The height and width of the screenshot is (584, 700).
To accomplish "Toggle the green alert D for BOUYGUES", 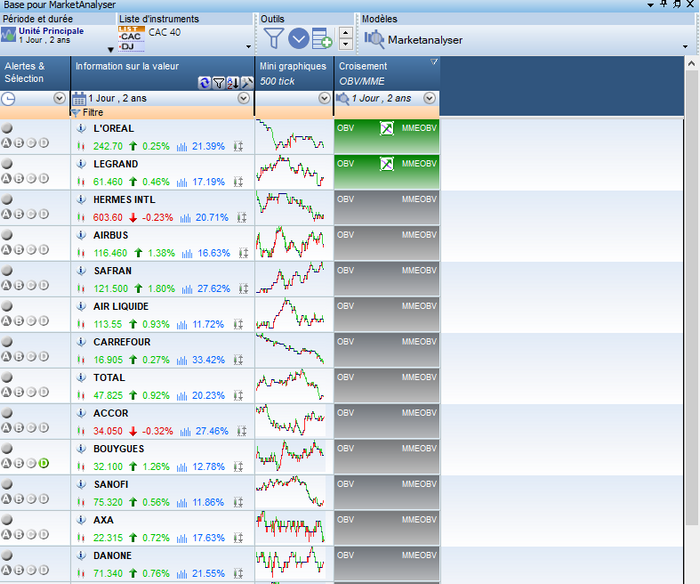I will click(43, 463).
